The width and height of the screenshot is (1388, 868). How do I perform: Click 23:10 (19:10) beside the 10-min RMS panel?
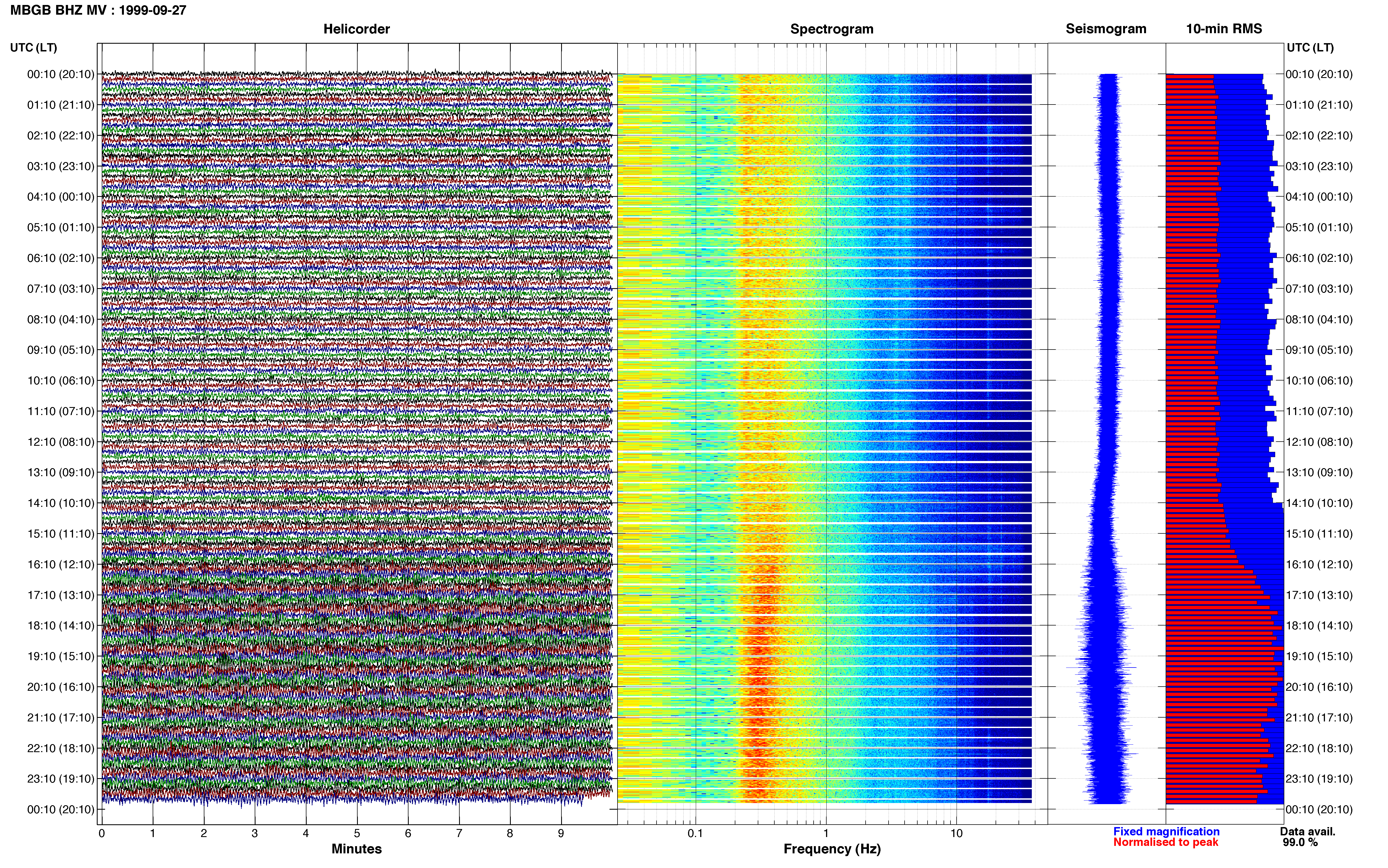click(x=1319, y=778)
